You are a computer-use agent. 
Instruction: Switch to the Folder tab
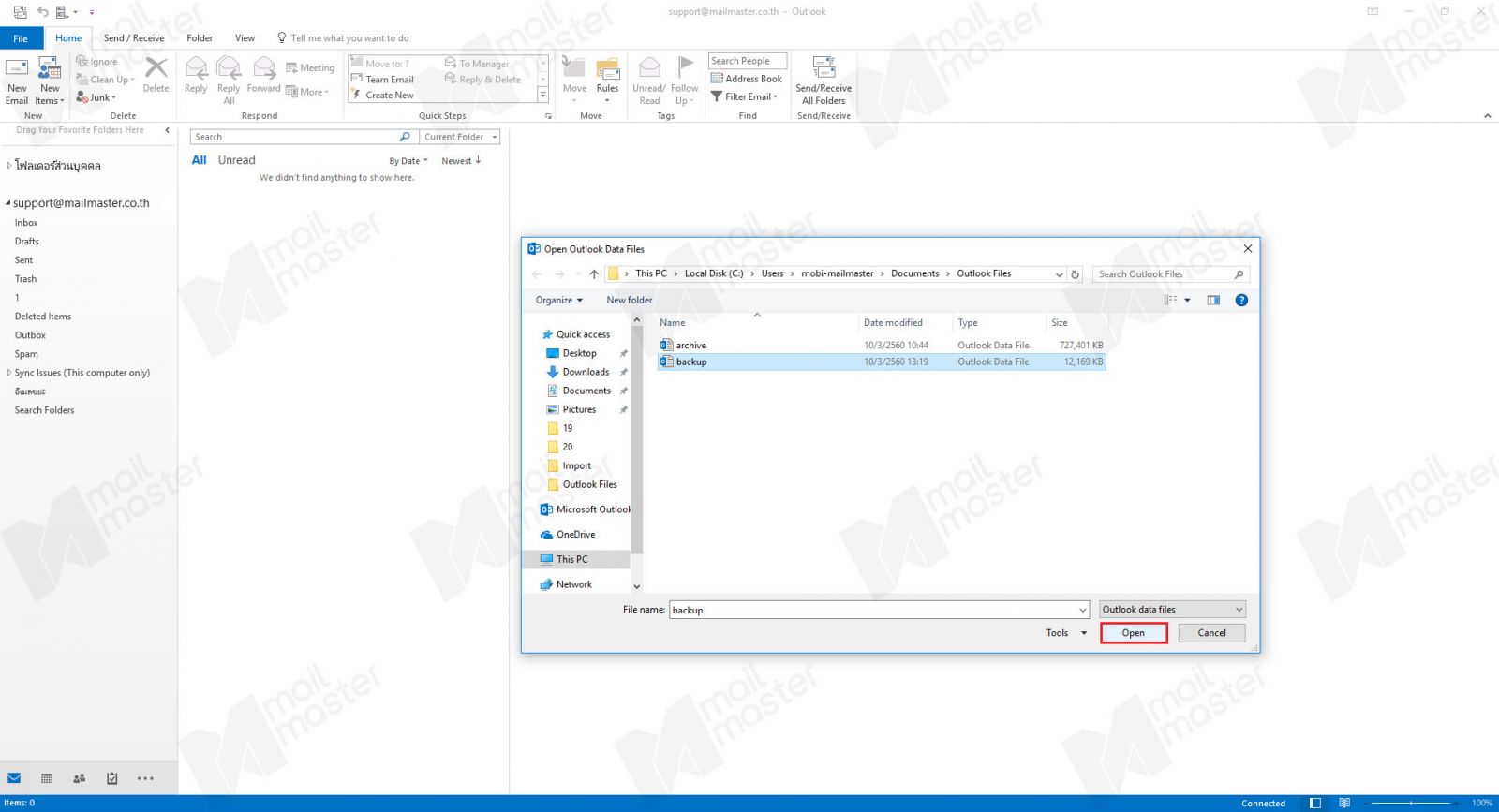[200, 38]
